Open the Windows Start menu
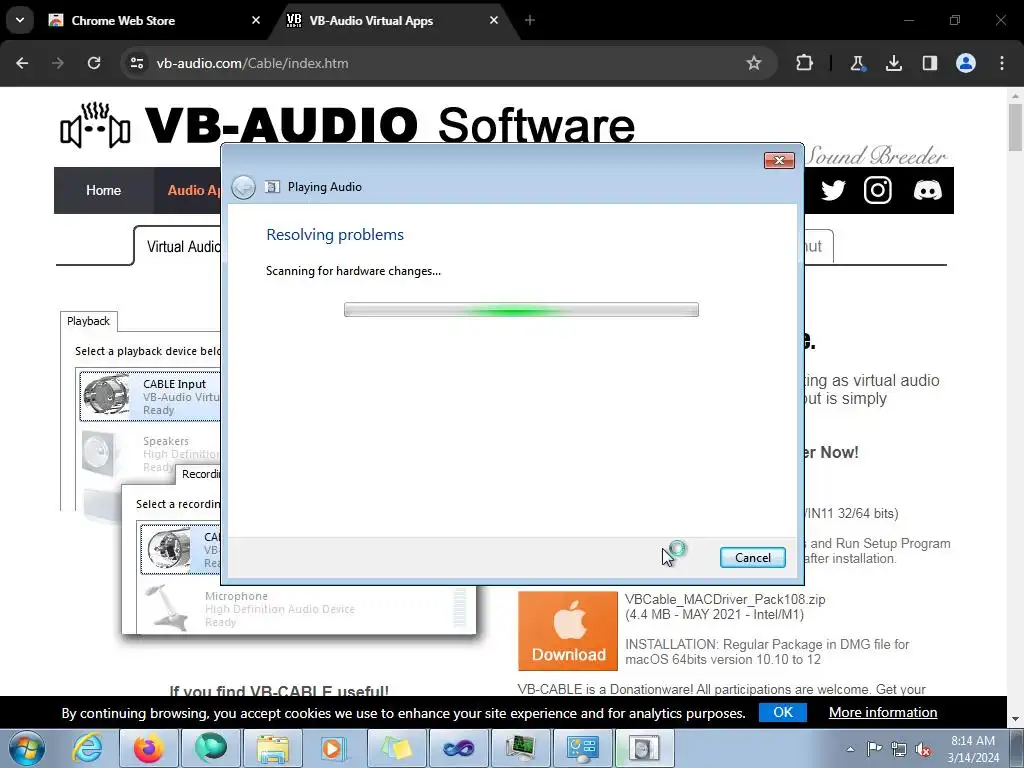The height and width of the screenshot is (768, 1024). [26, 748]
